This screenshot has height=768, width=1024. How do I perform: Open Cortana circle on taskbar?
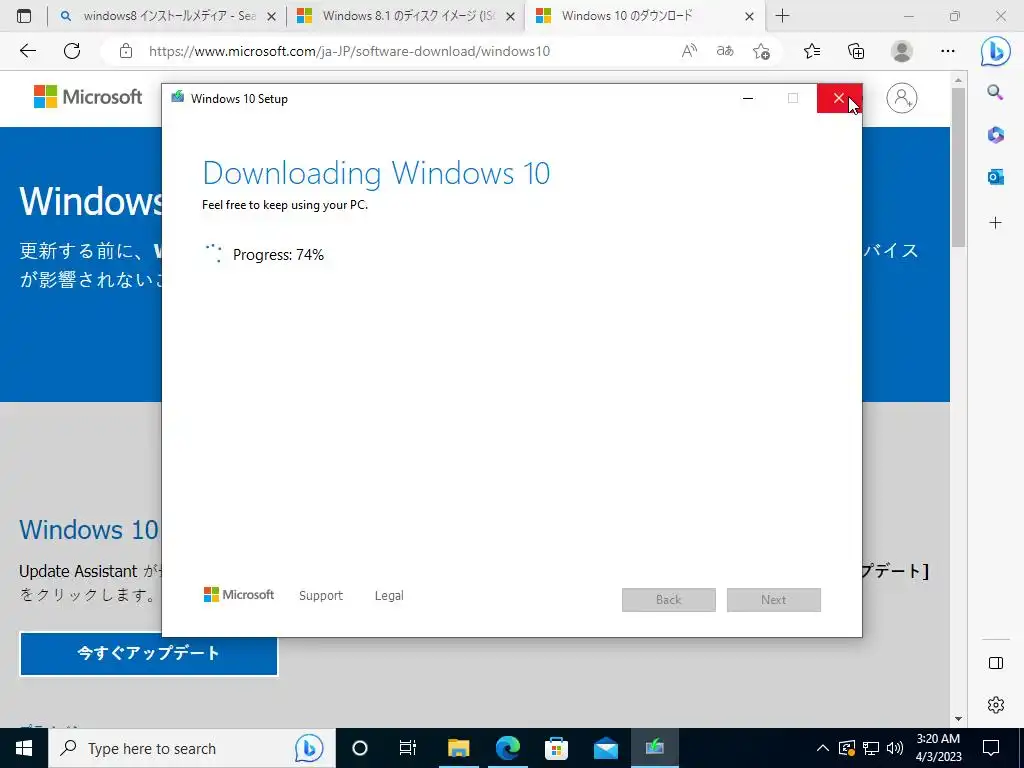click(x=360, y=748)
